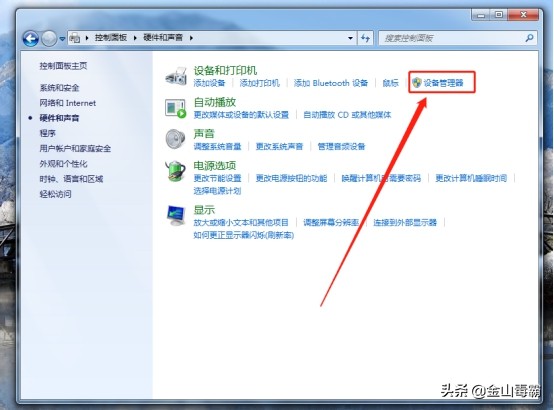Click 选择电源计划 link
Image resolution: width=554 pixels, height=410 pixels.
tap(217, 191)
